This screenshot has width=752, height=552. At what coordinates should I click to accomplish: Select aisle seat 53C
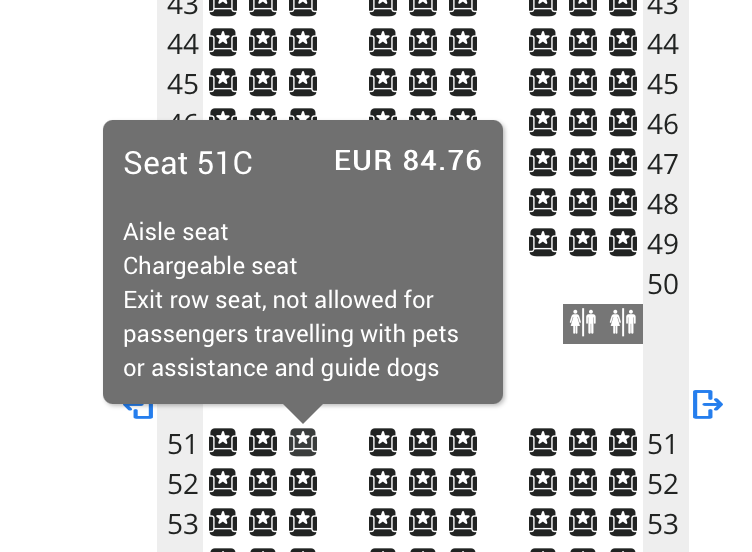point(302,523)
